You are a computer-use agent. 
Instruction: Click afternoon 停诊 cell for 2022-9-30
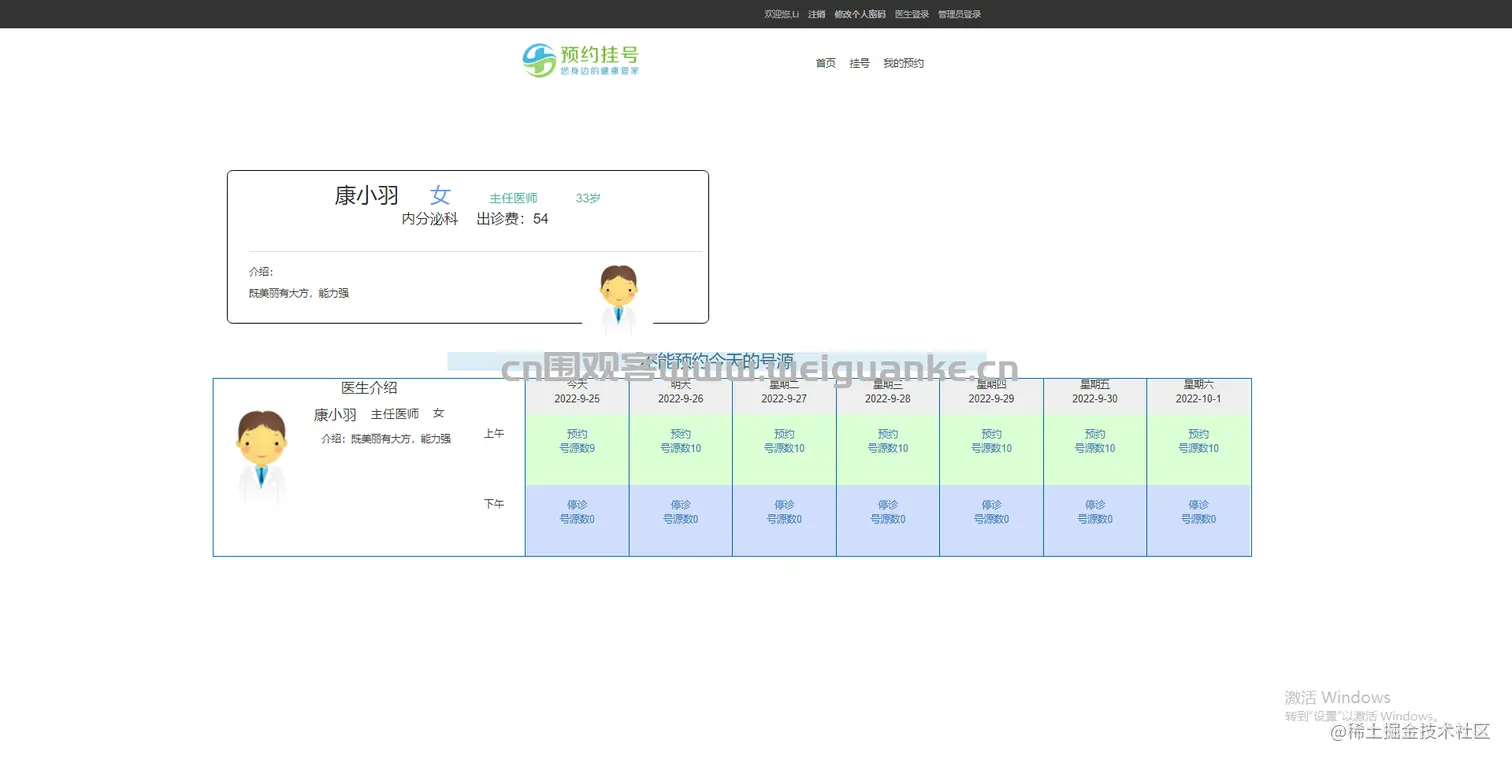1095,520
